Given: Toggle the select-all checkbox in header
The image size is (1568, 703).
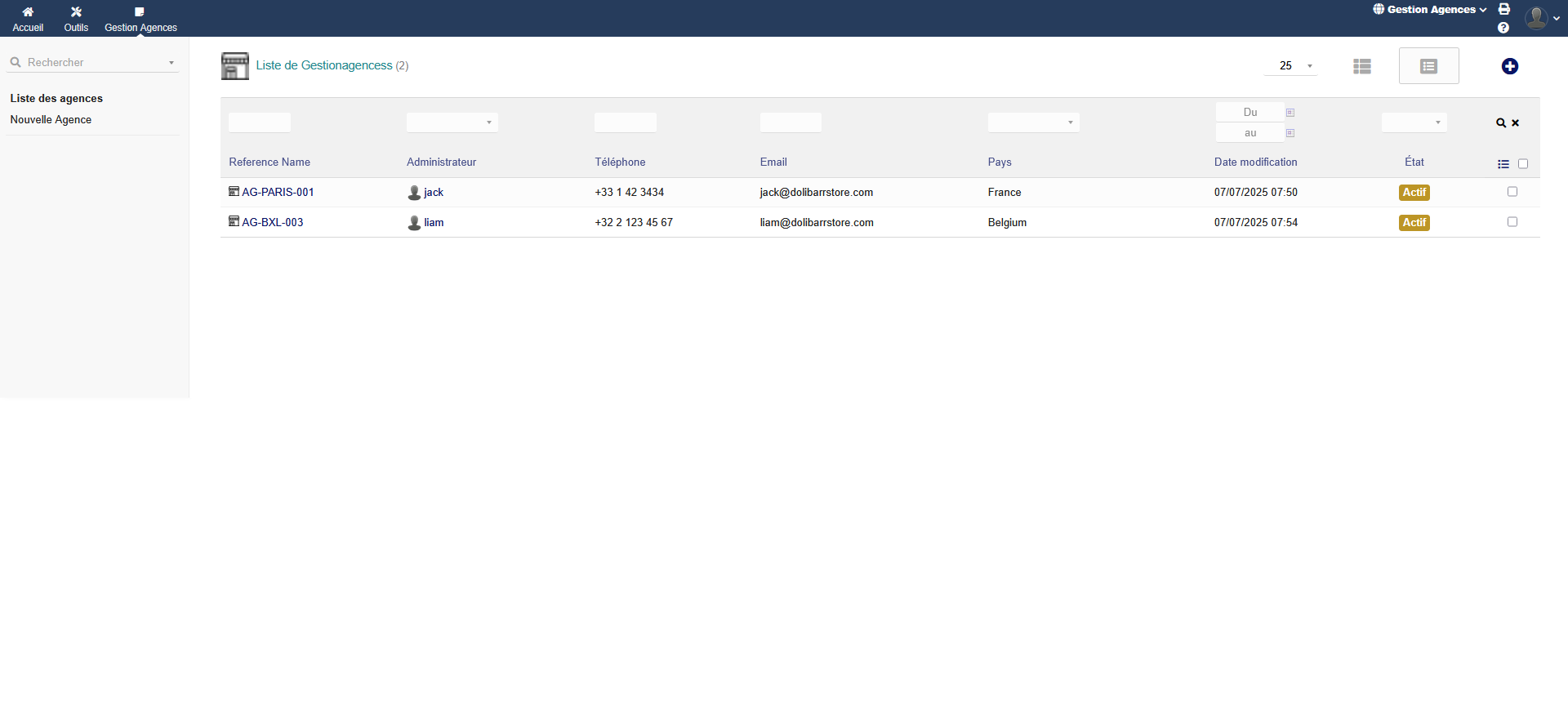Looking at the screenshot, I should (1522, 164).
